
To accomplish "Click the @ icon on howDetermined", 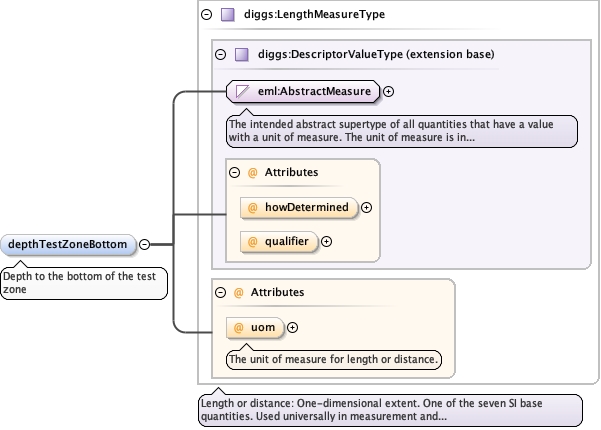I will click(x=252, y=208).
